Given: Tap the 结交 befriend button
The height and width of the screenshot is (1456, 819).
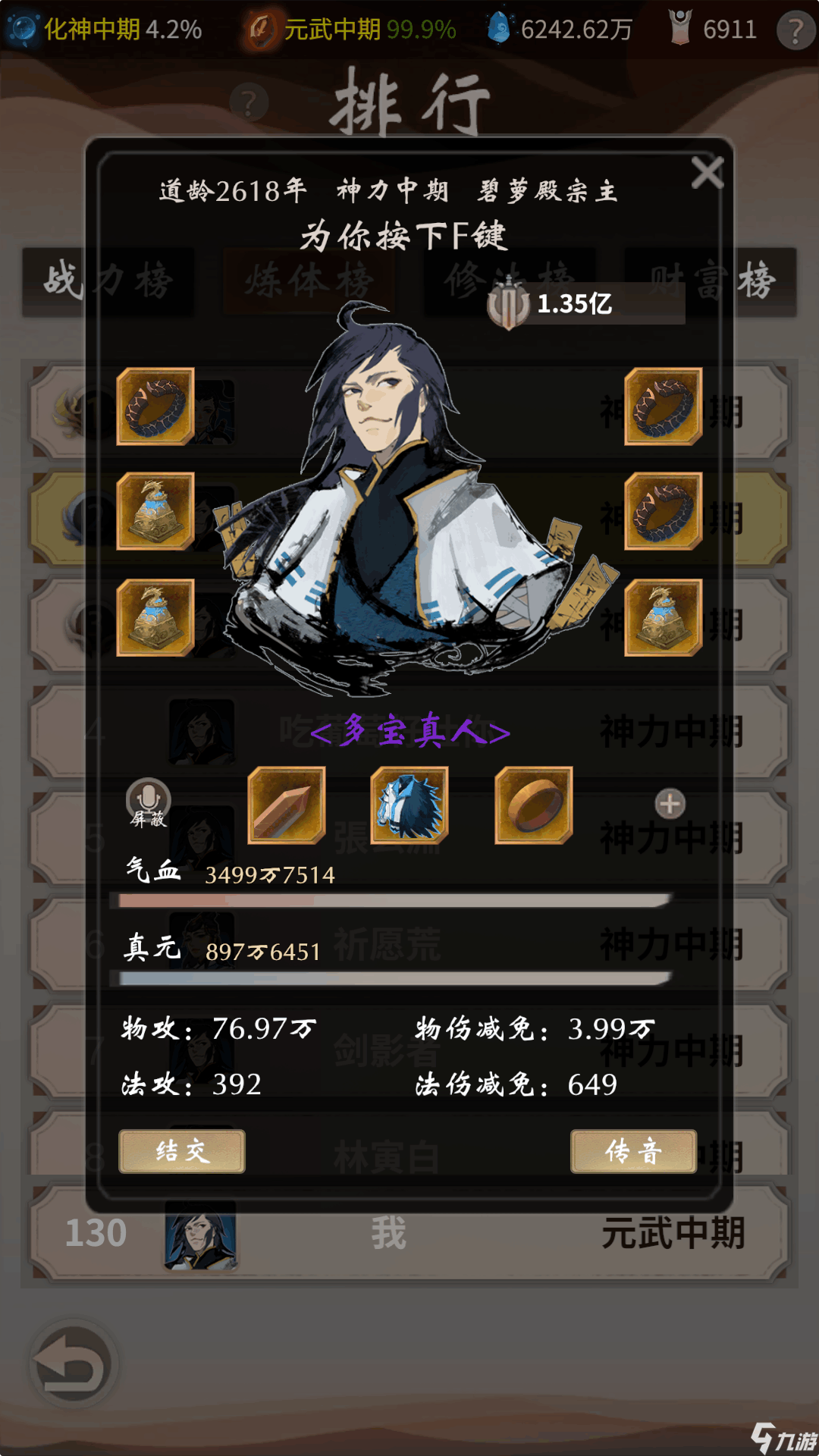Looking at the screenshot, I should pyautogui.click(x=182, y=1151).
